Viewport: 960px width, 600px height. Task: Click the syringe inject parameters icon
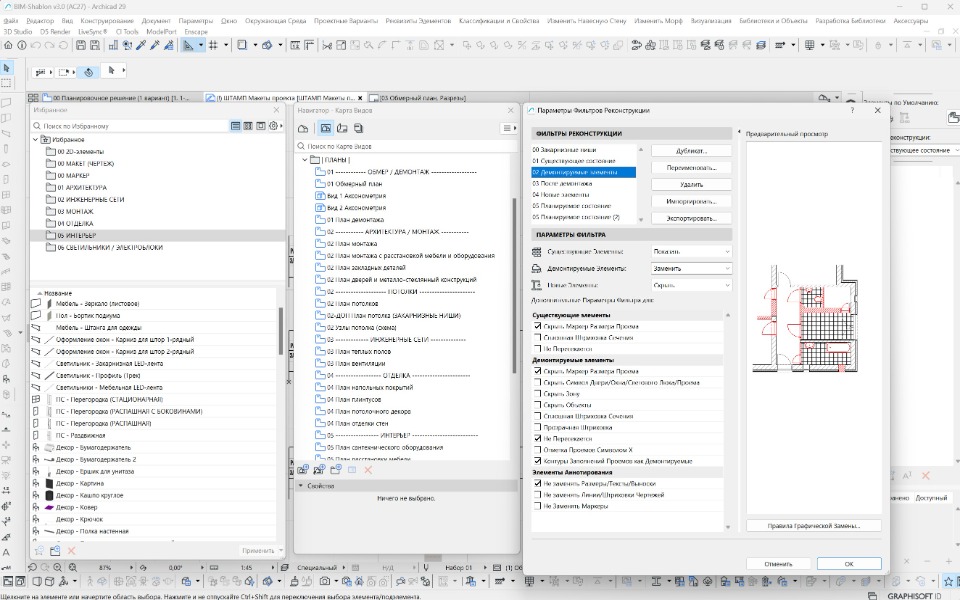[x=155, y=45]
